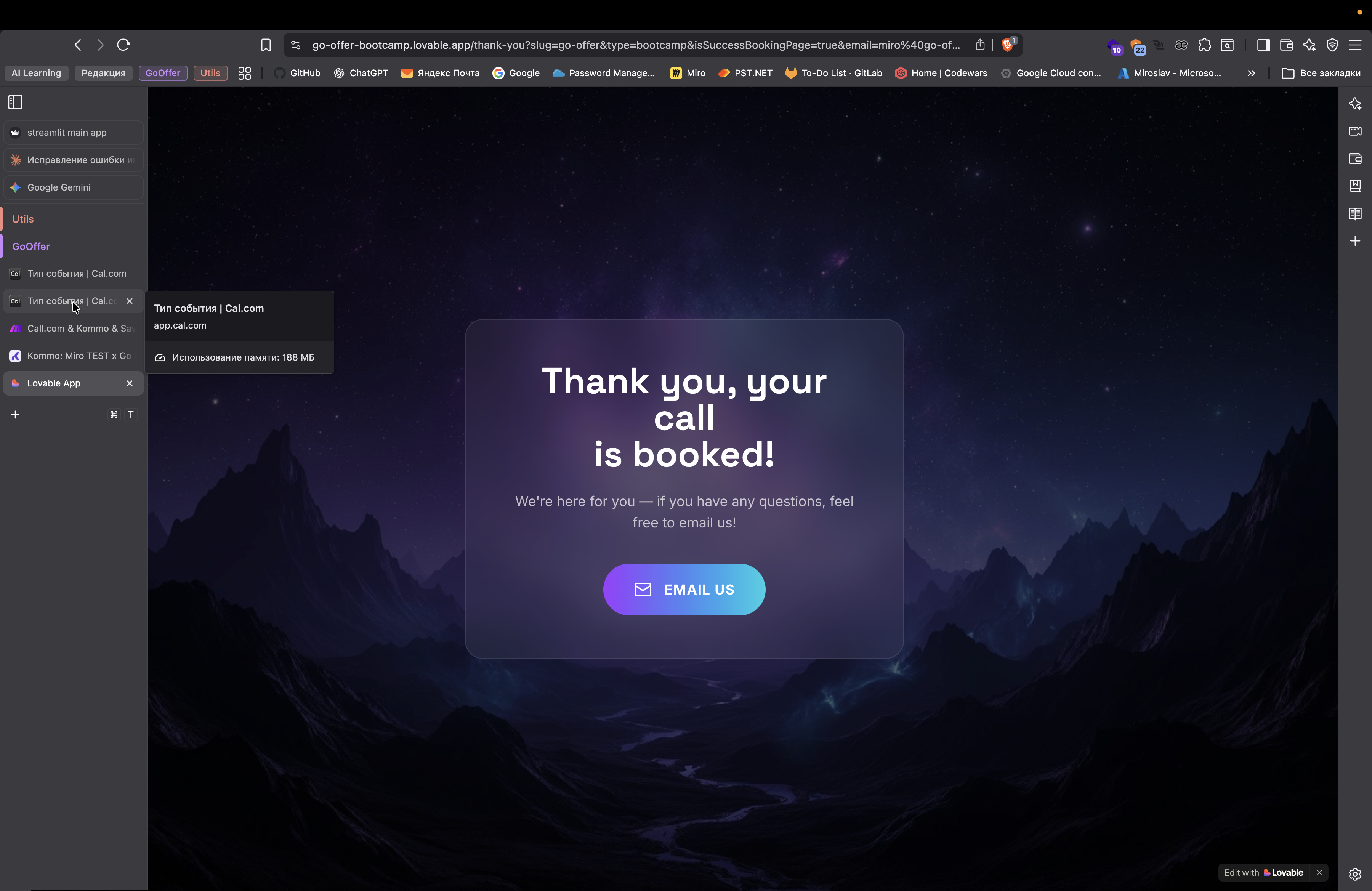
Task: Close the Lovable App tab
Action: tap(130, 383)
